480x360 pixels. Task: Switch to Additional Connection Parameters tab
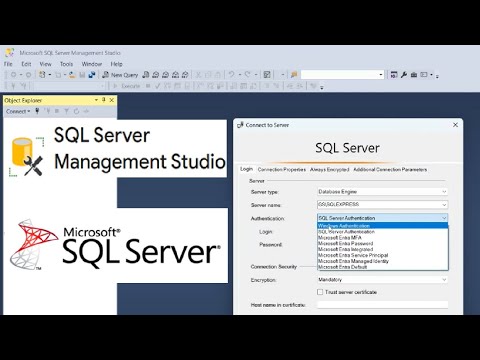(x=390, y=169)
